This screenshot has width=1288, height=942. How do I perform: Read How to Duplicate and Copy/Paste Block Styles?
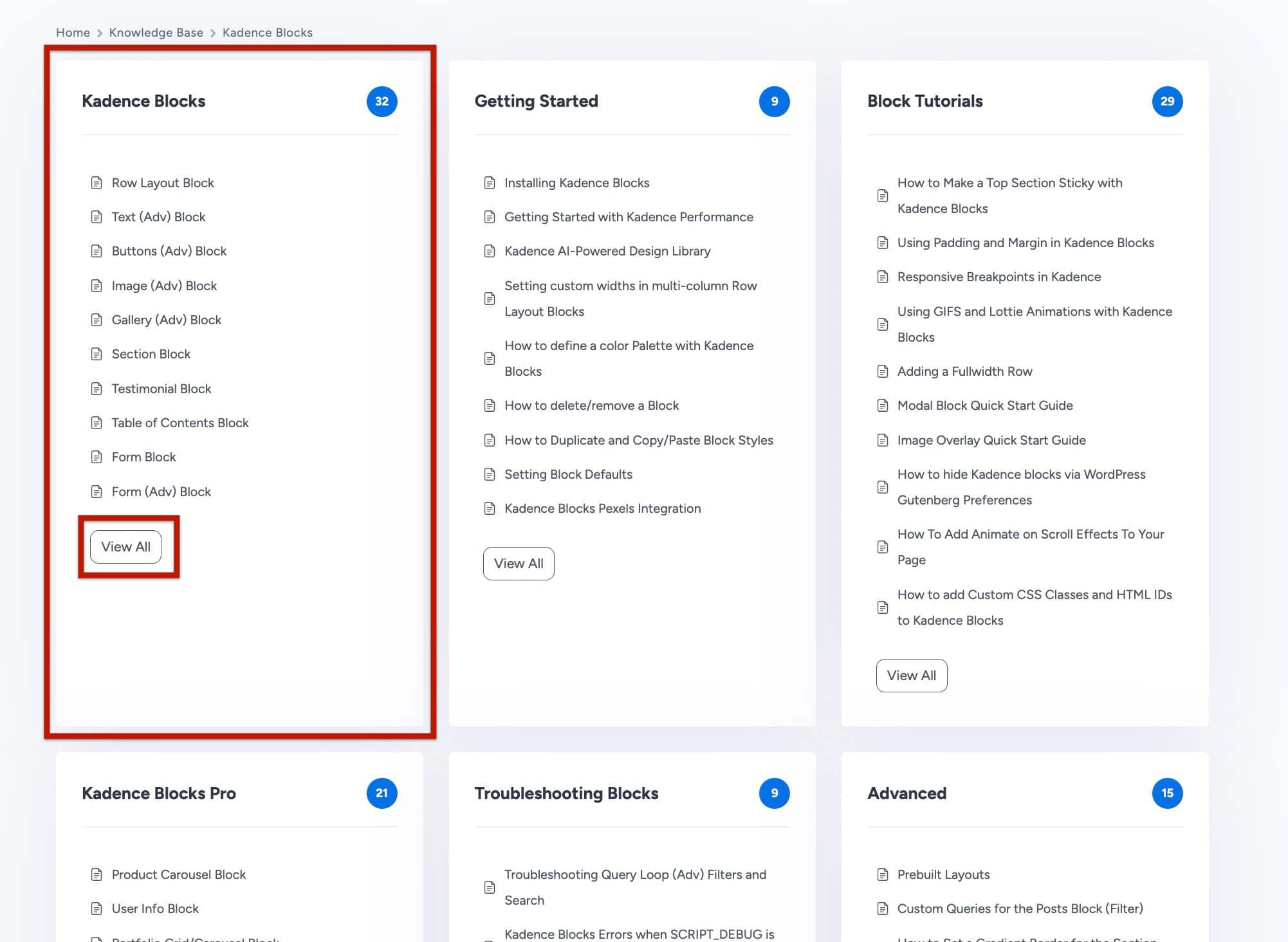[639, 440]
